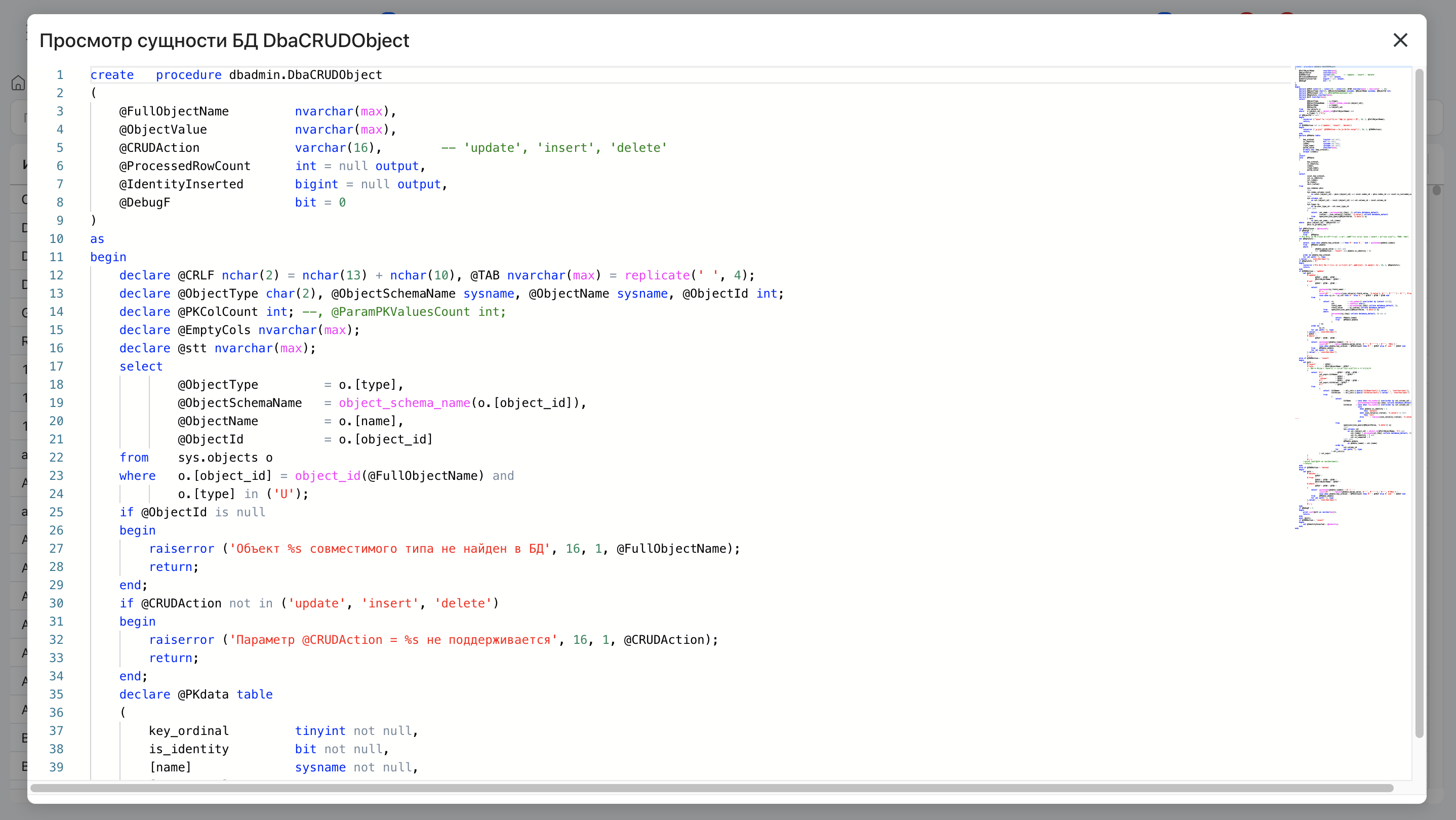This screenshot has height=820, width=1456.
Task: Click the 'select' keyword on line 17
Action: tap(141, 367)
